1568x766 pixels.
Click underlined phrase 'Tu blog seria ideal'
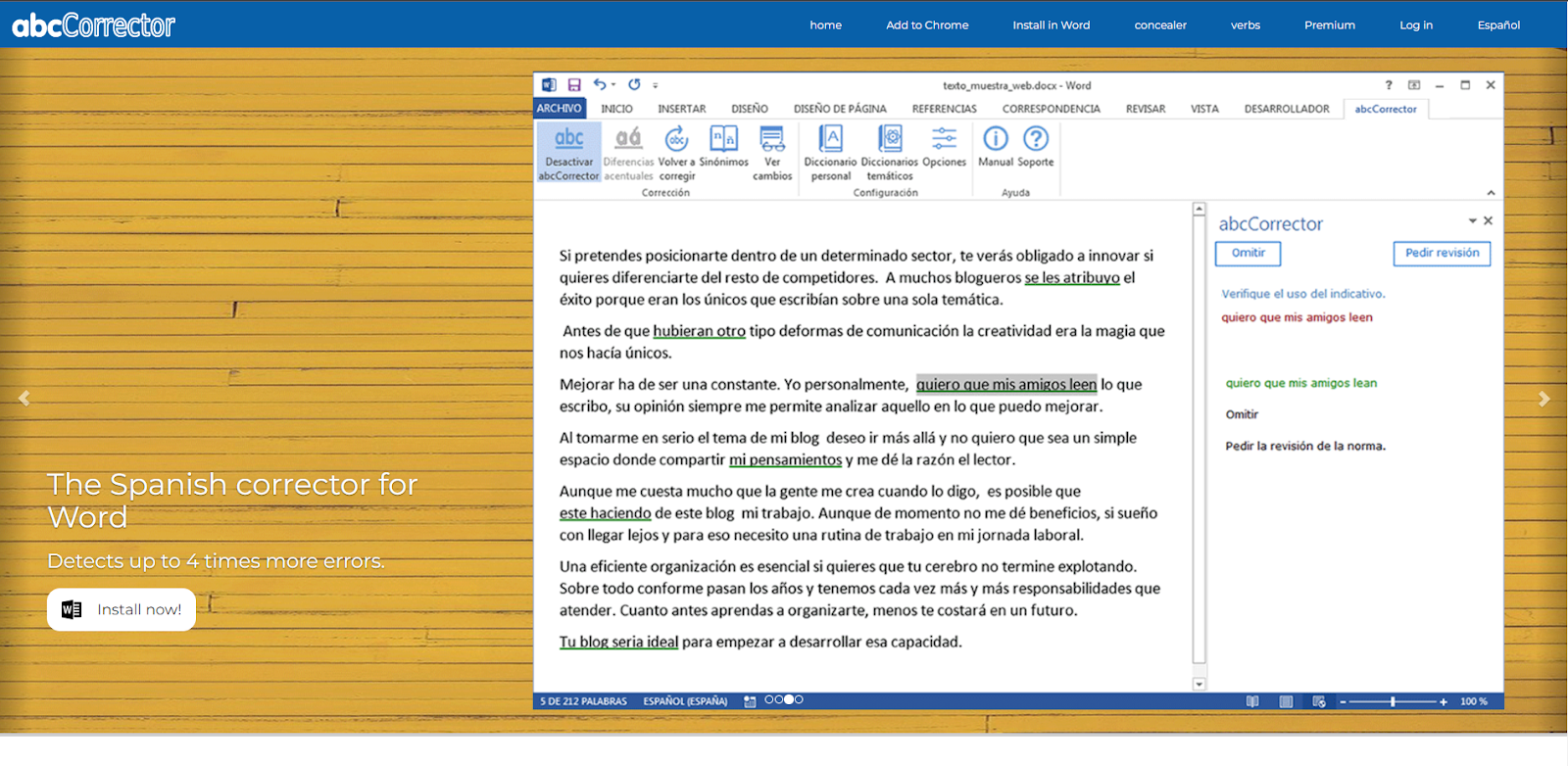click(x=618, y=642)
